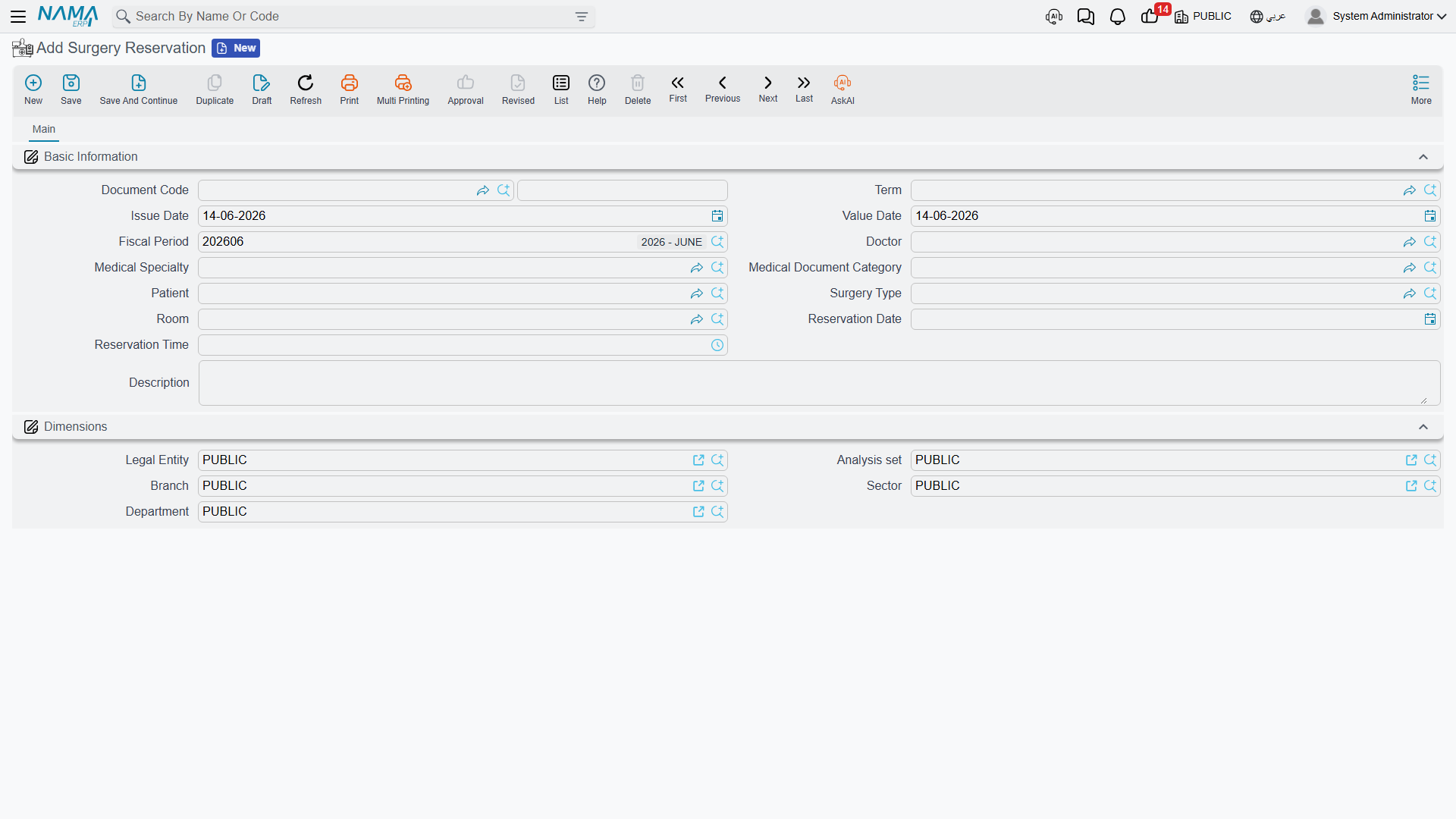Open the Issue Date calendar picker
This screenshot has height=819, width=1456.
[x=717, y=216]
